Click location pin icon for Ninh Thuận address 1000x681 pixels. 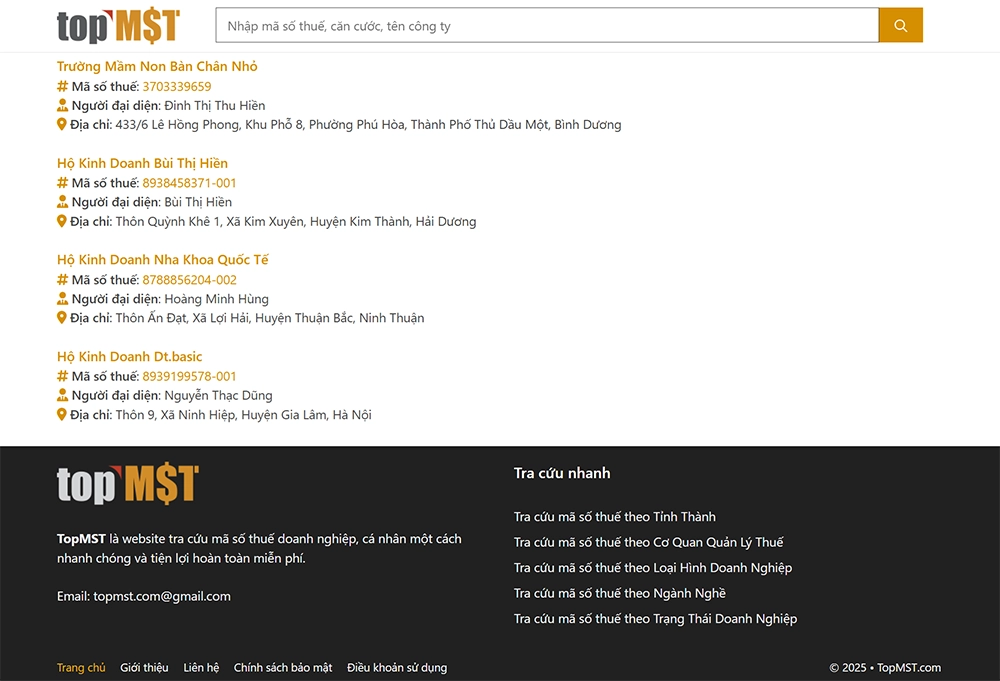(x=62, y=318)
